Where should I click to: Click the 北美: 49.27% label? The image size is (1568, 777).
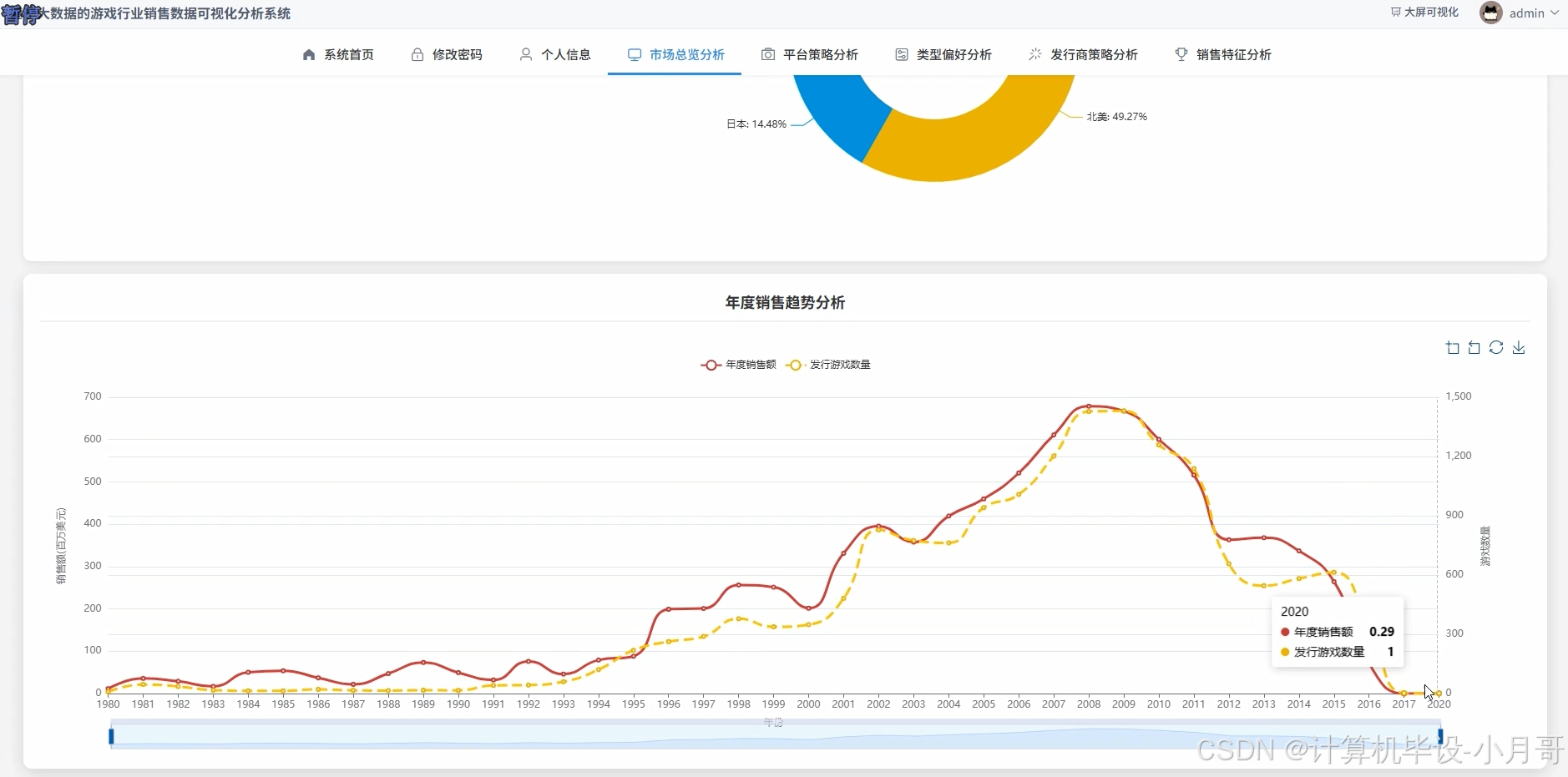coord(1117,117)
